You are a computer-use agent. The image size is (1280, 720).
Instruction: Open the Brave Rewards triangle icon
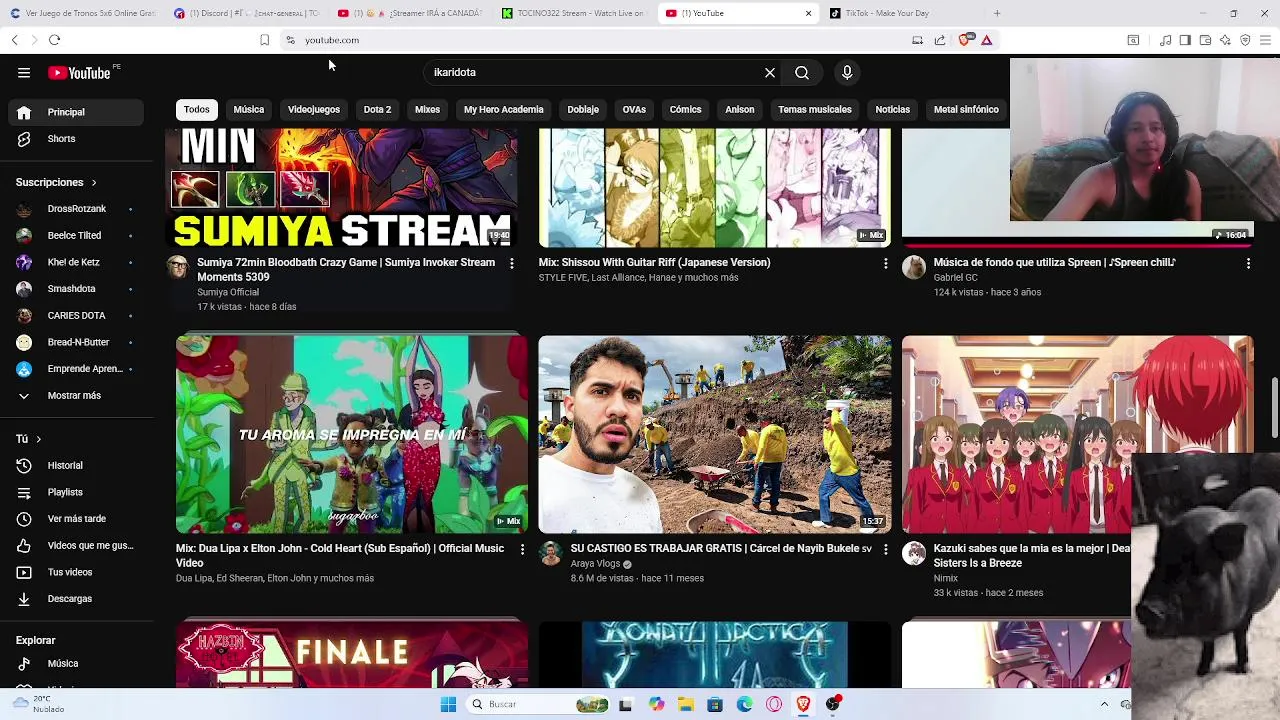(986, 40)
